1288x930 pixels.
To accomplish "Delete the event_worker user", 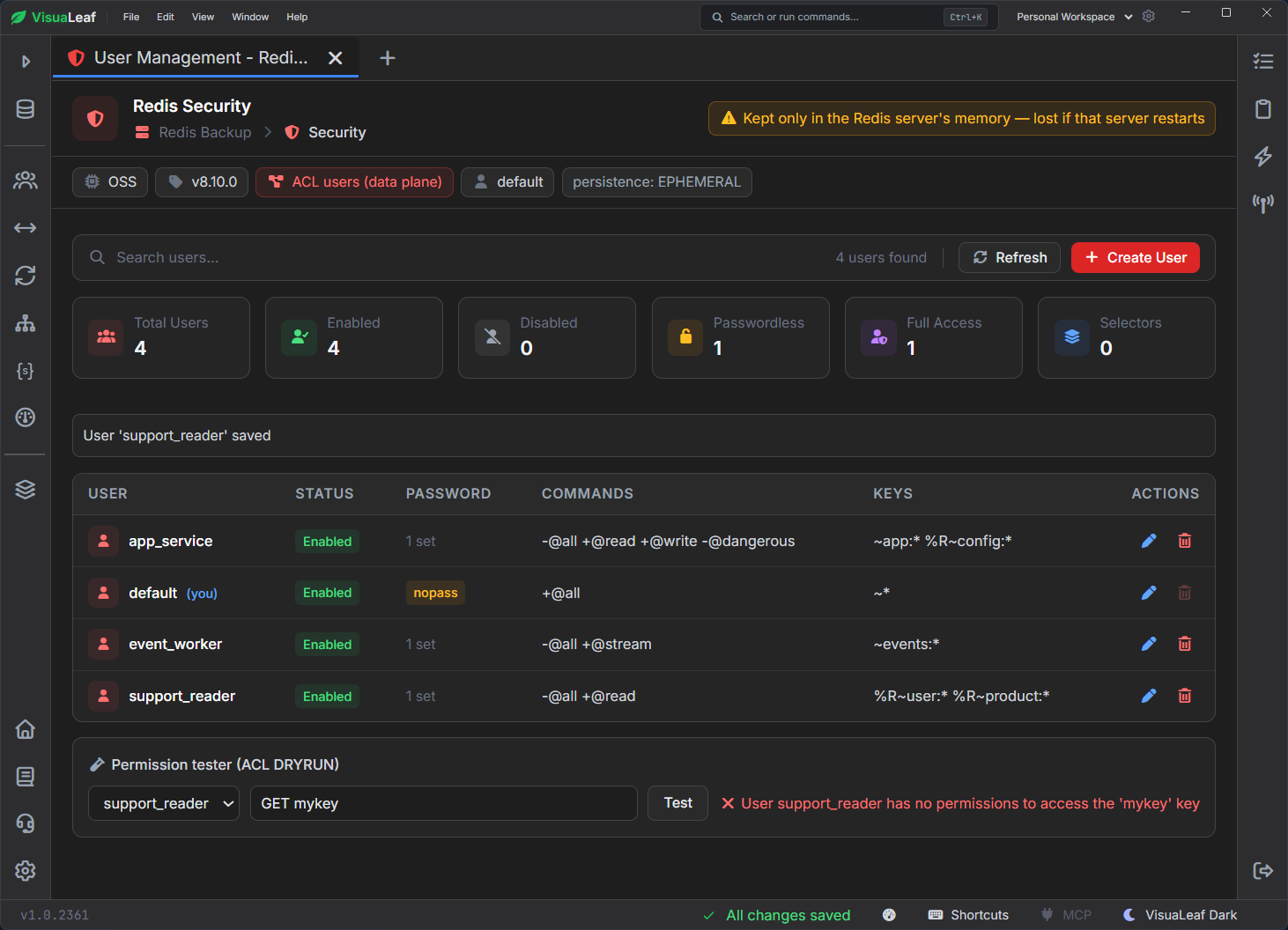I will point(1185,644).
